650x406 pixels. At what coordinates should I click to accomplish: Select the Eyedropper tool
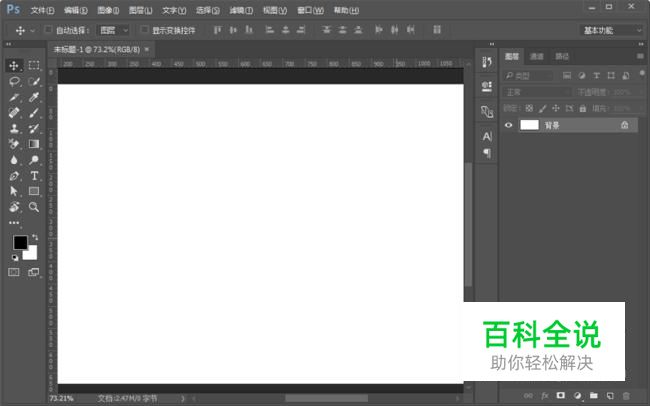(33, 97)
